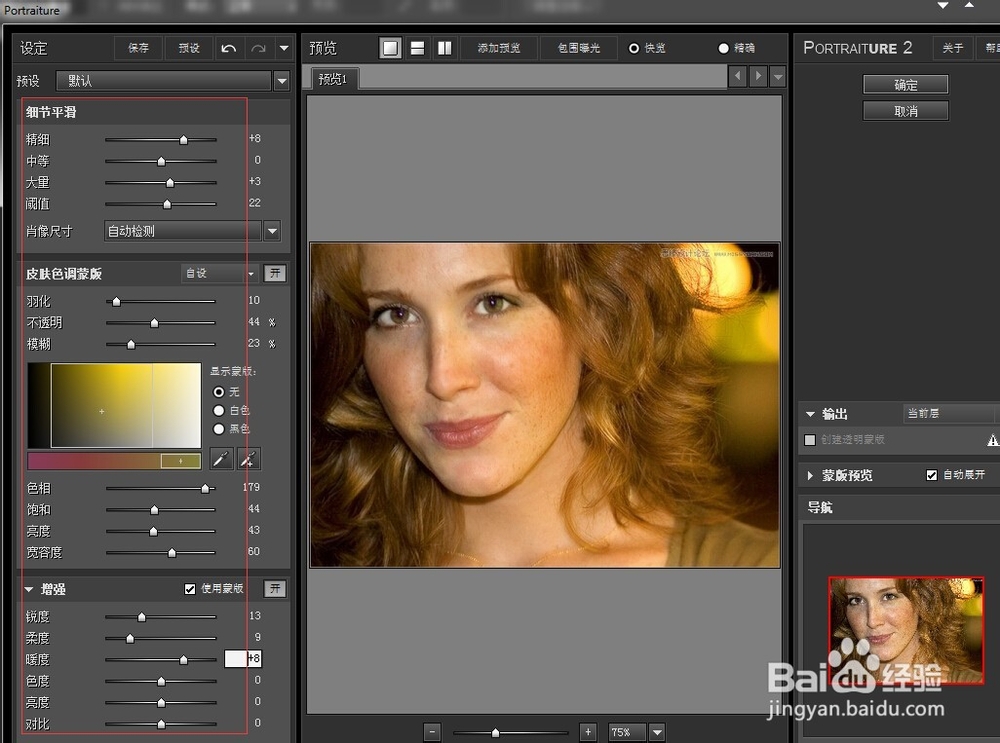This screenshot has width=1000, height=743.
Task: Click the bottom zoom slider handle
Action: (x=496, y=732)
